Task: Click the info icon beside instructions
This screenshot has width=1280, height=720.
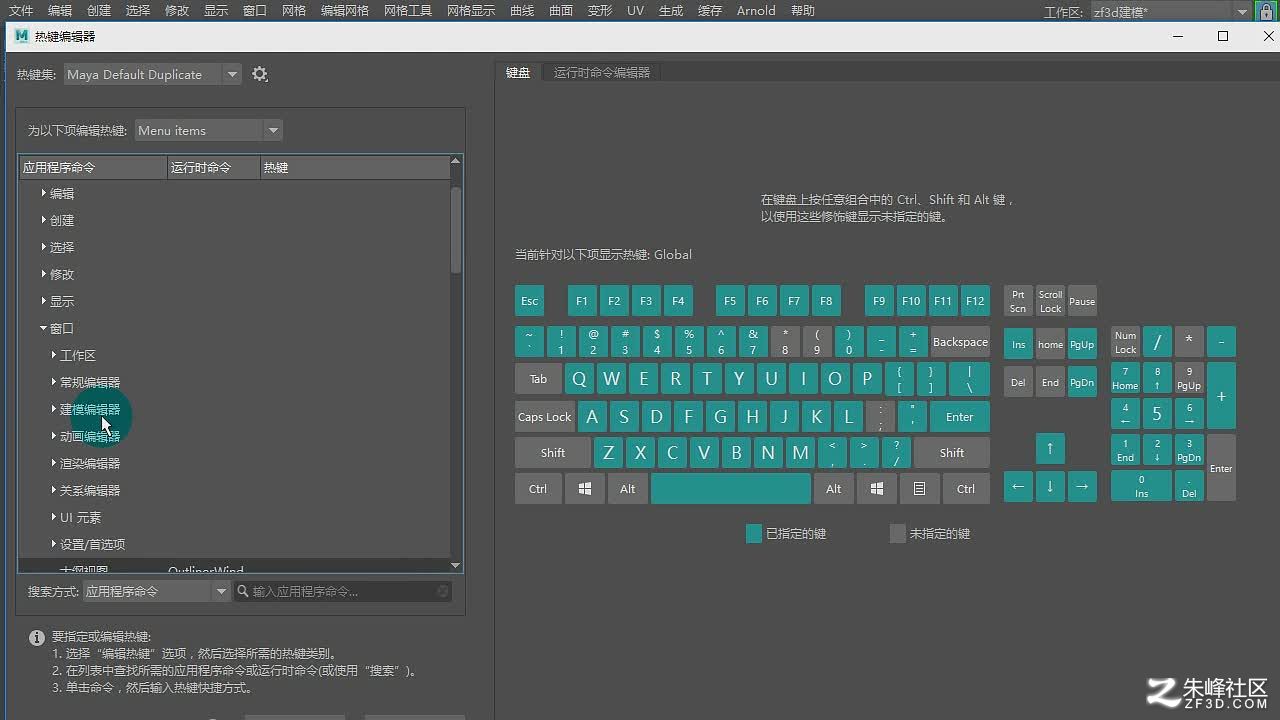Action: (x=36, y=637)
